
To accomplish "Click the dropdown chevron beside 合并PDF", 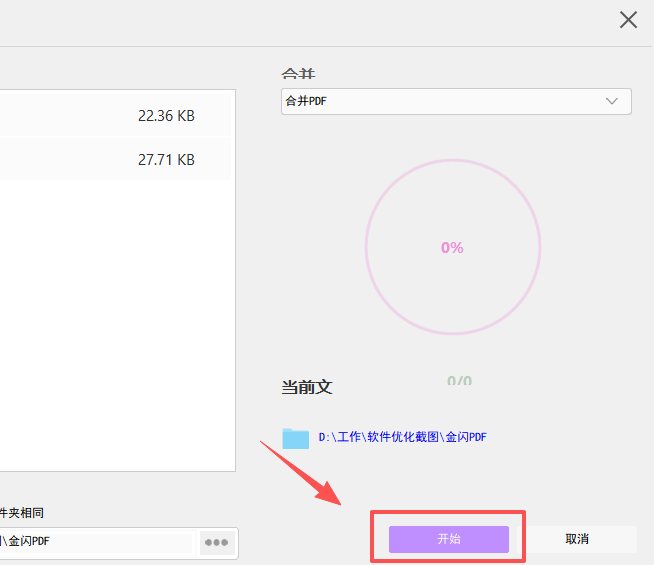I will (612, 101).
